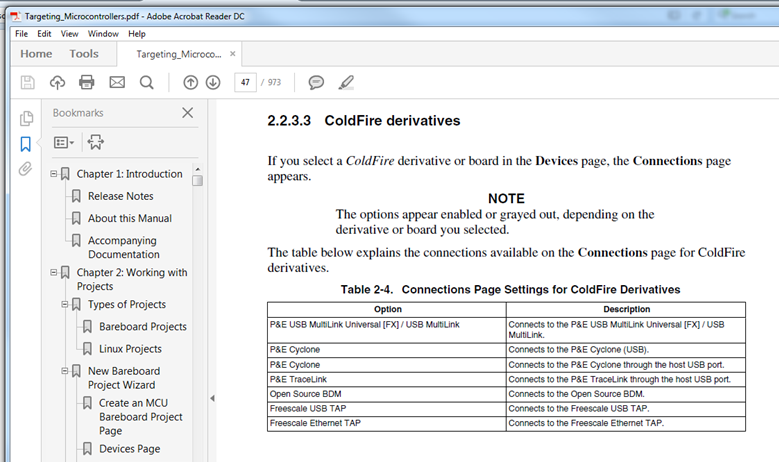Click the bookmarks panel scrollbar thumb
Screen dimensions: 779x462
[197, 180]
